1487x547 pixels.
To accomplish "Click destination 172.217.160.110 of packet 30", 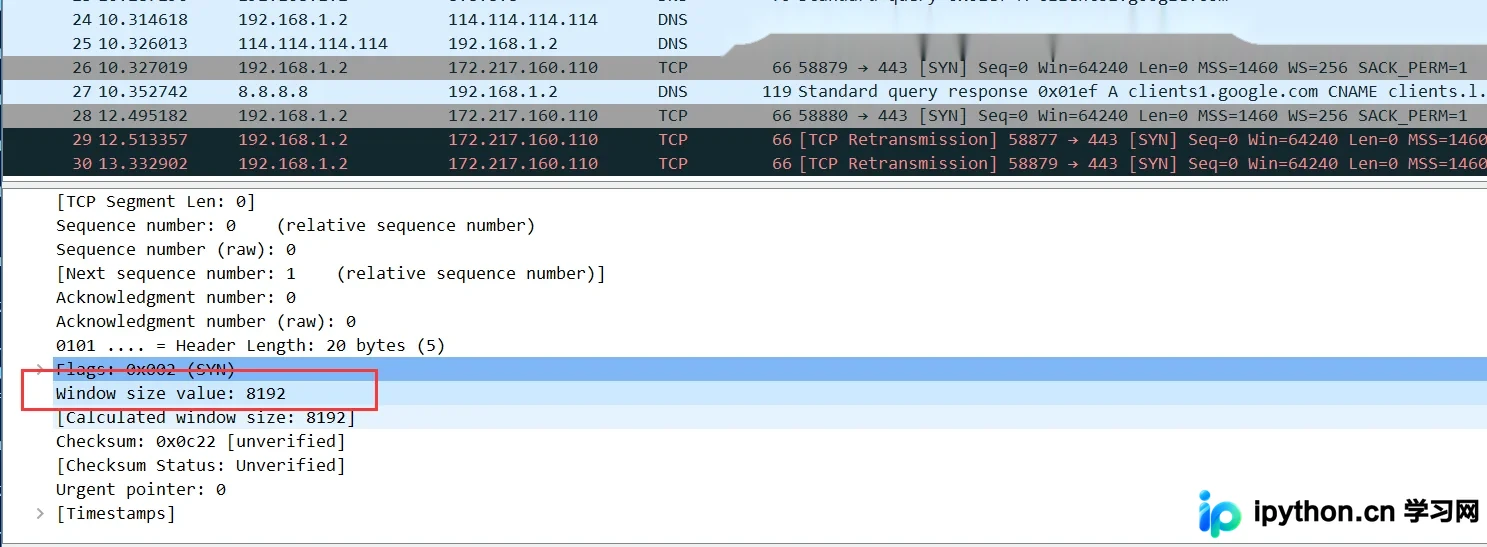I will (x=523, y=163).
